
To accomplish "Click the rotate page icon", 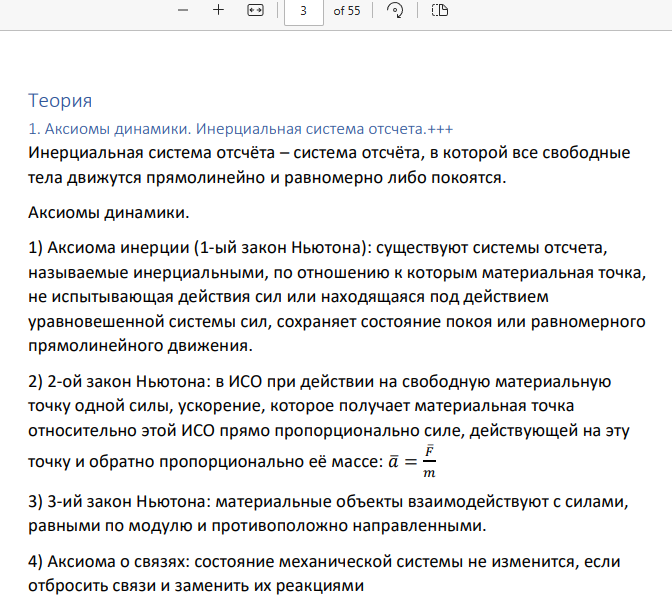I will click(x=395, y=10).
